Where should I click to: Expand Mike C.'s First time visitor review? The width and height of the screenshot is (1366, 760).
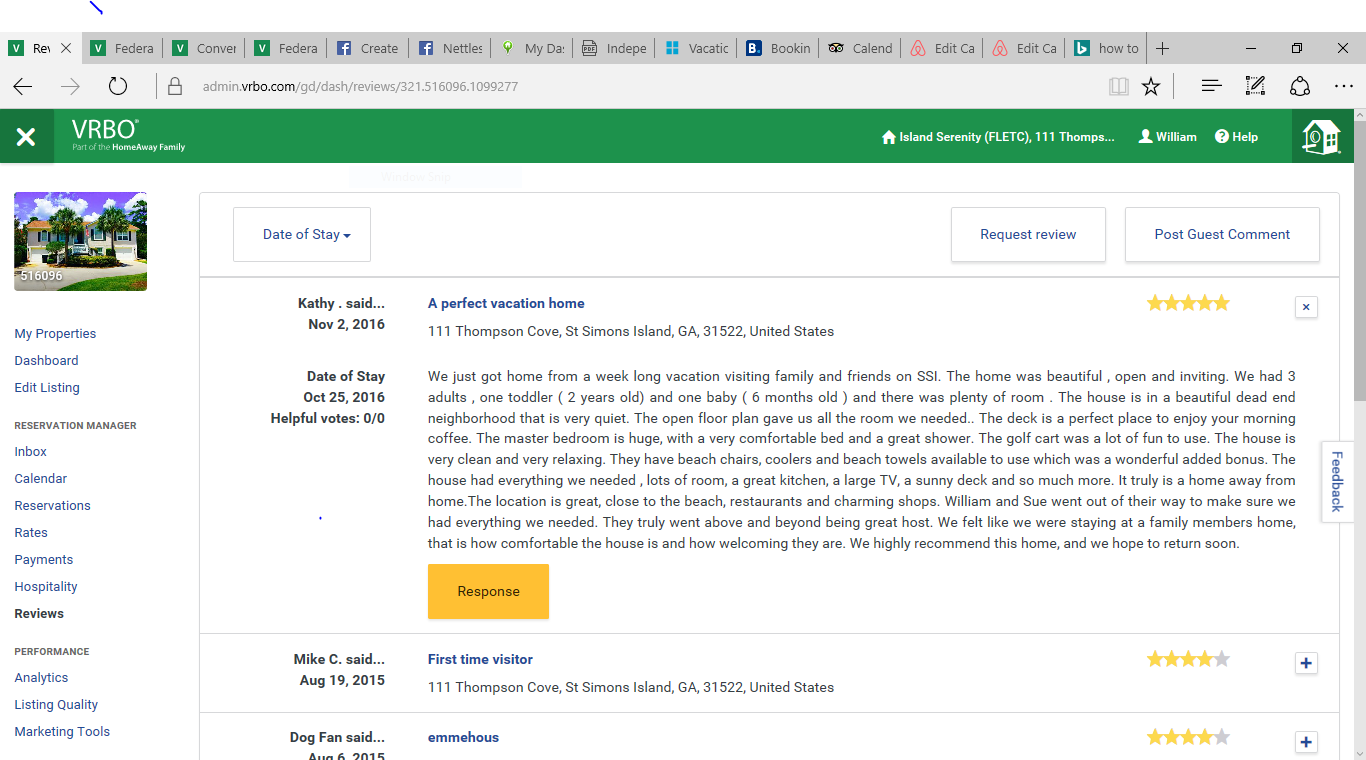coord(1305,663)
